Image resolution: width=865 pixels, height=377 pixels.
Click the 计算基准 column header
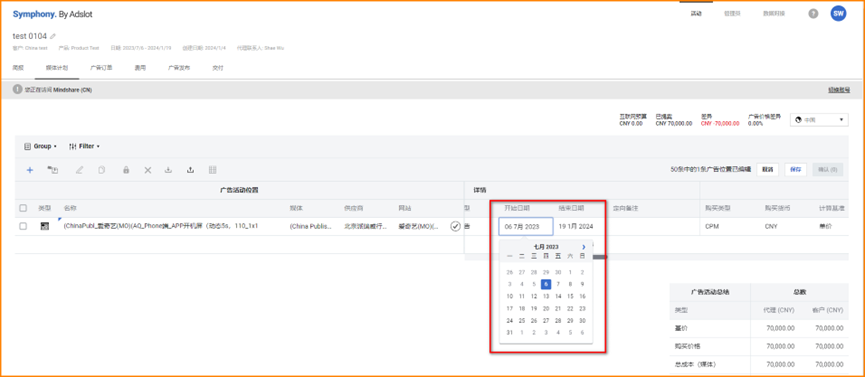[x=832, y=208]
